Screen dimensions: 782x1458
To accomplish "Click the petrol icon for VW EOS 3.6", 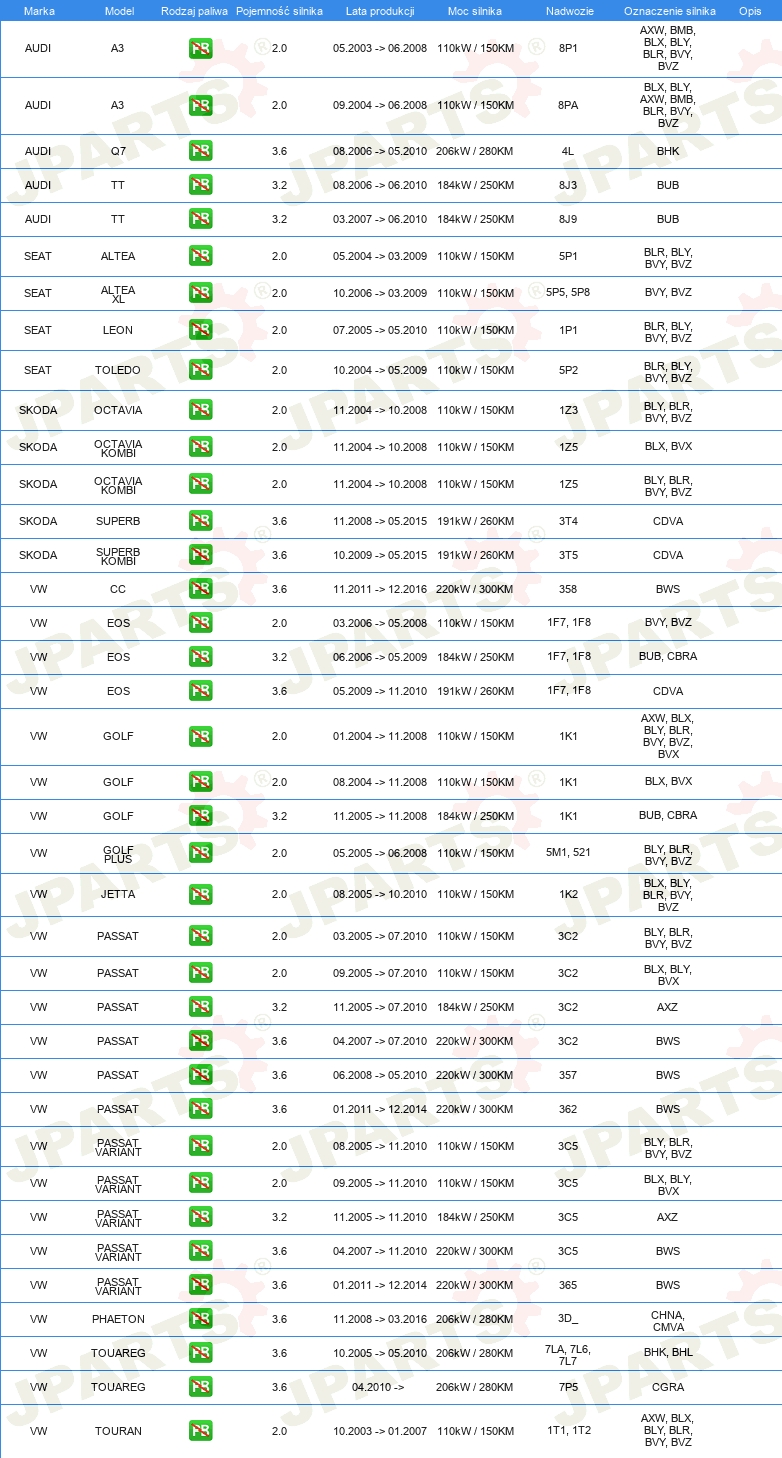I will pos(200,691).
